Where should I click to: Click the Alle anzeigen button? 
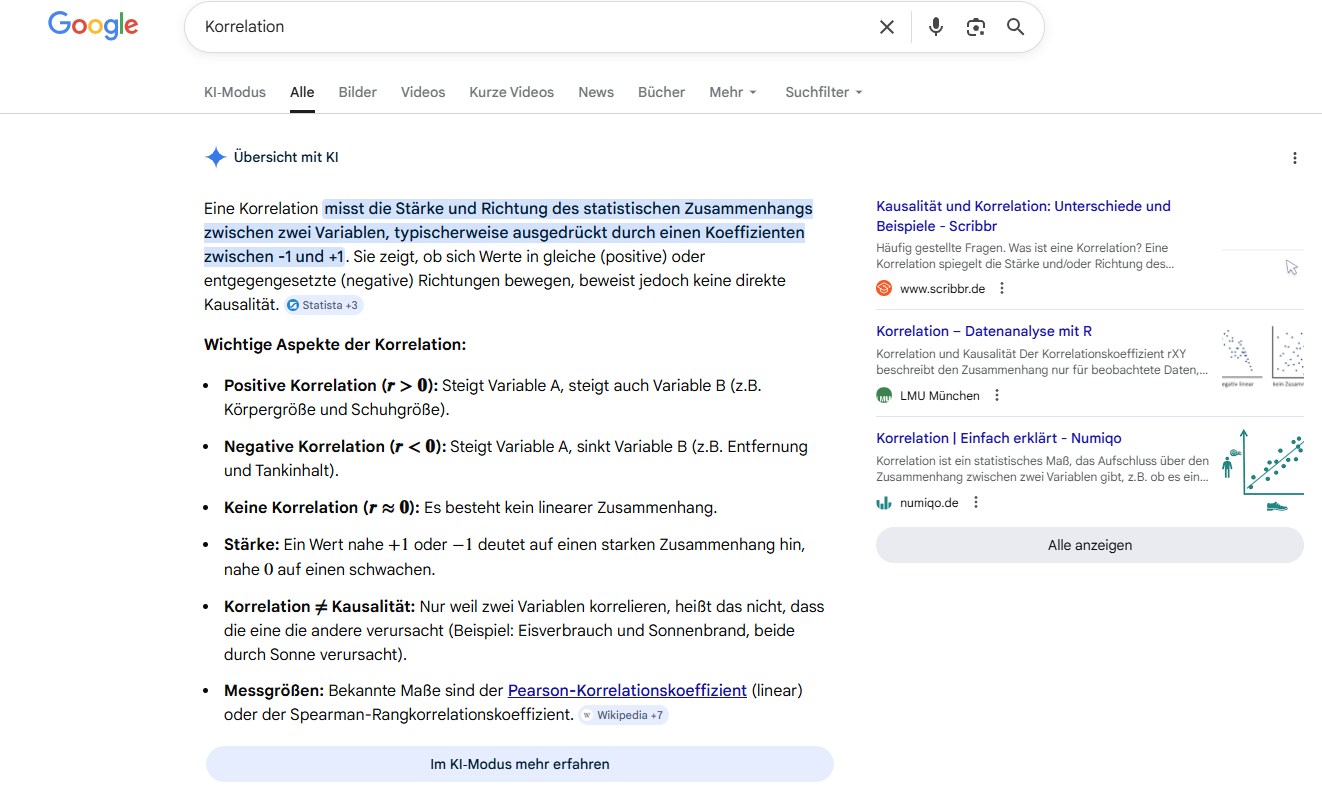click(1089, 545)
